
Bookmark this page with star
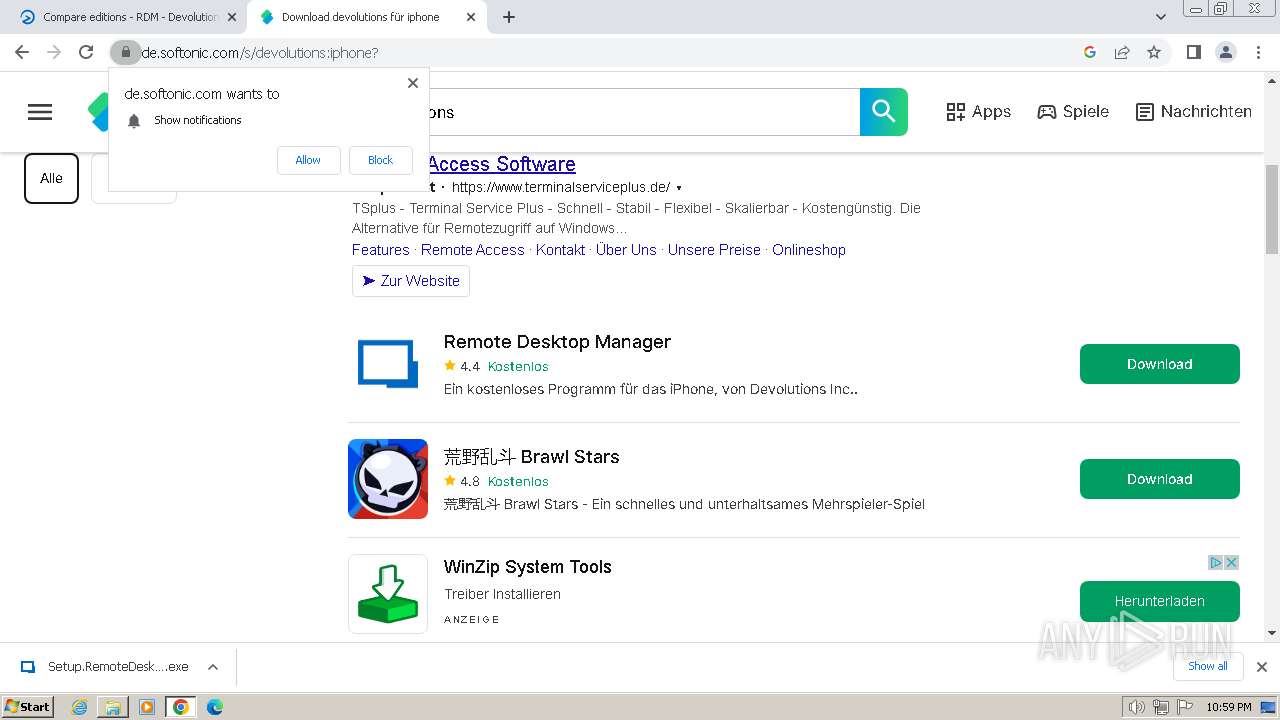coord(1154,52)
